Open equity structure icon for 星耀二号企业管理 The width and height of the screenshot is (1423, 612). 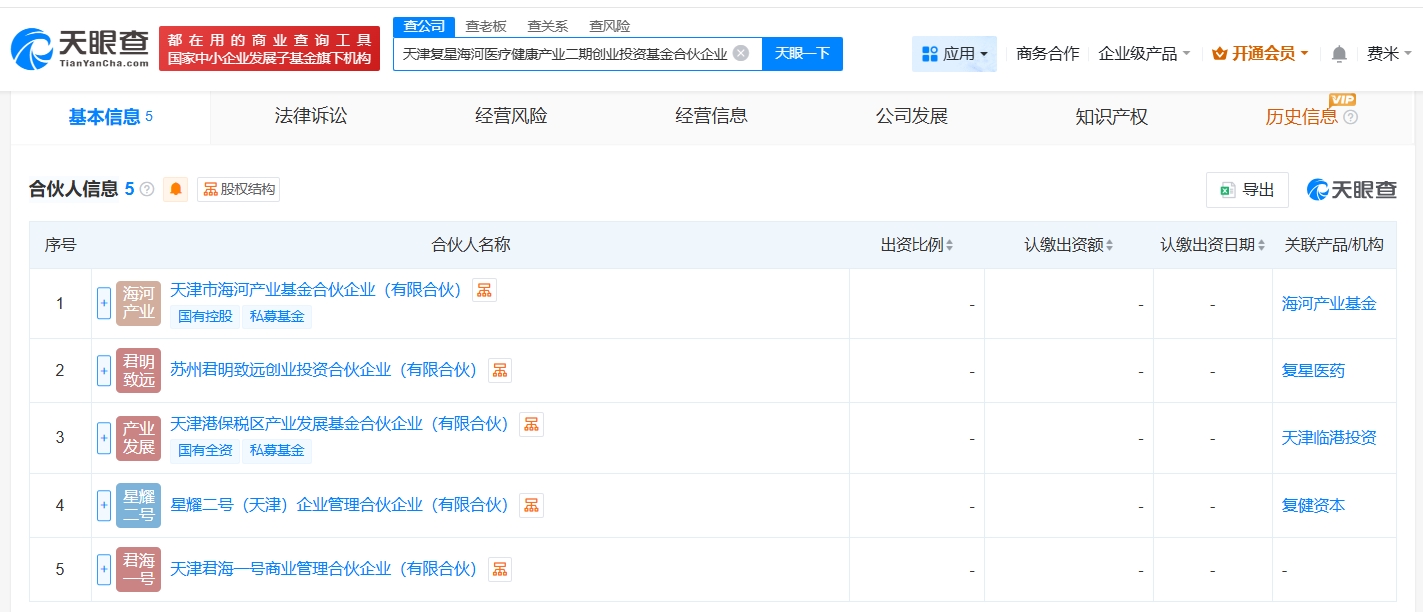pyautogui.click(x=531, y=505)
